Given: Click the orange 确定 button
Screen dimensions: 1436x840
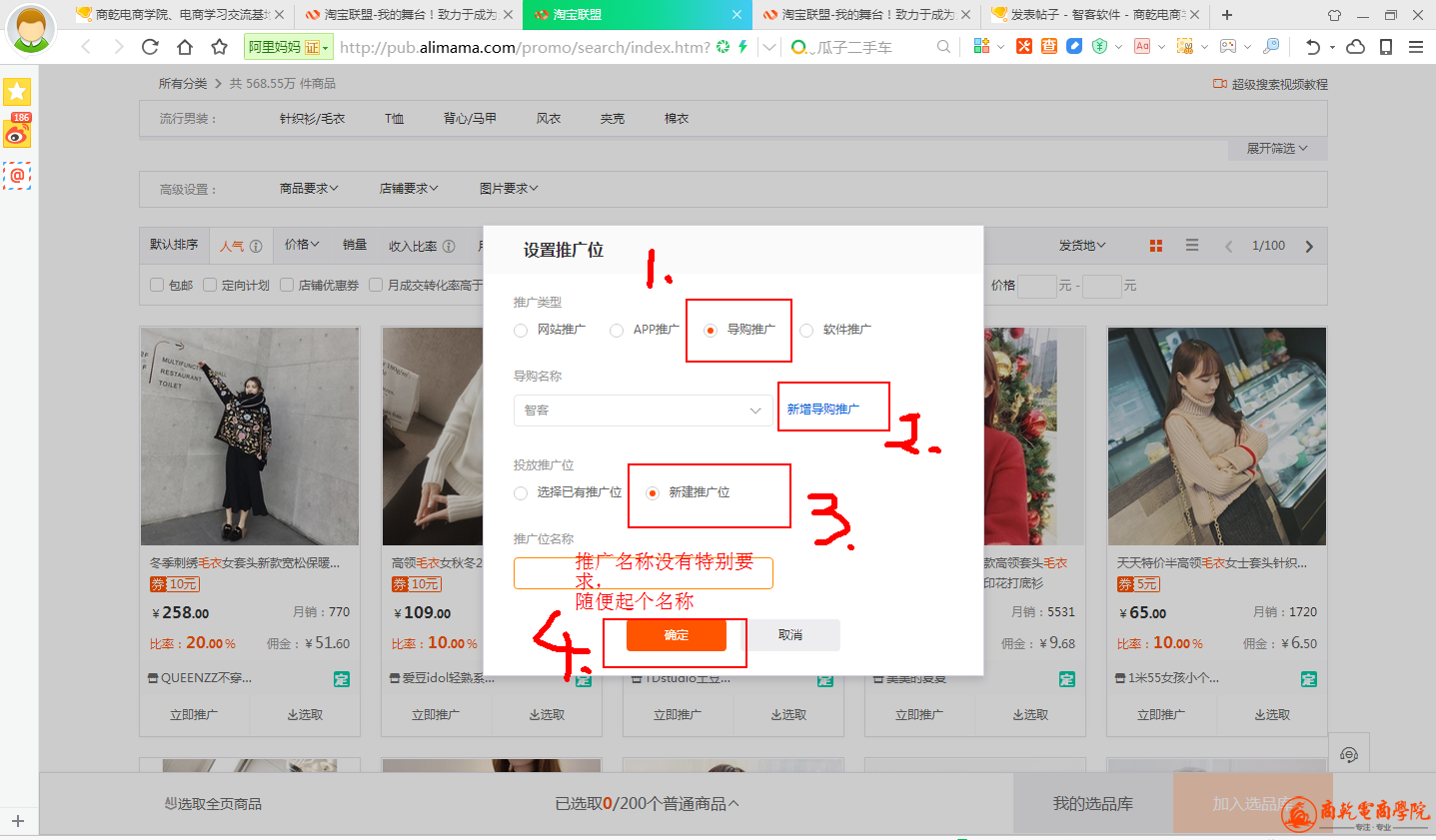Looking at the screenshot, I should [677, 635].
